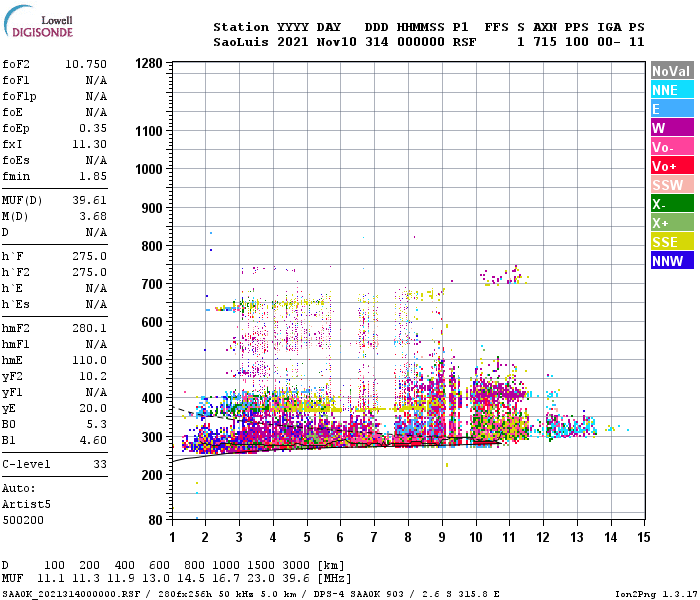Click the Lowell Digisonde logo
700x600 pixels.
pyautogui.click(x=38, y=22)
